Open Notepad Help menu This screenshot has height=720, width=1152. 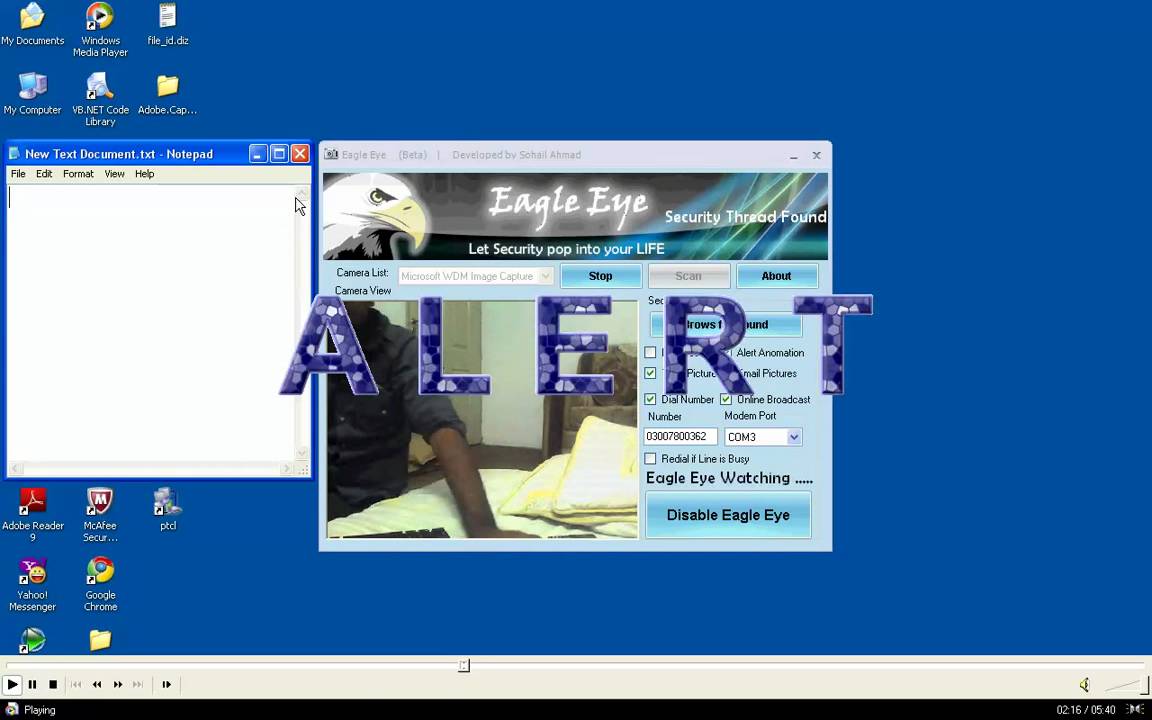coord(145,174)
